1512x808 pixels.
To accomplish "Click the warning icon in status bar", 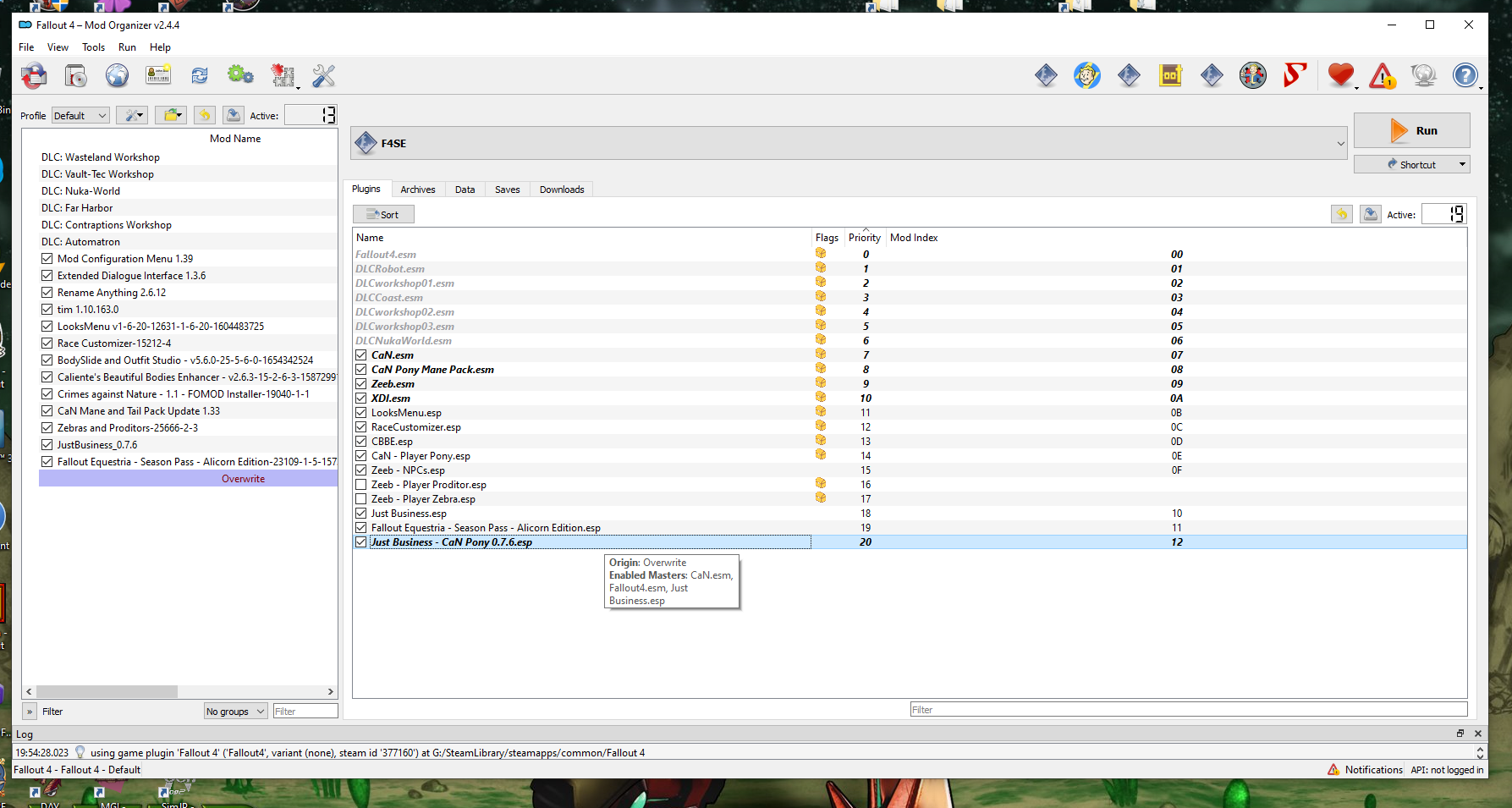I will (1333, 770).
